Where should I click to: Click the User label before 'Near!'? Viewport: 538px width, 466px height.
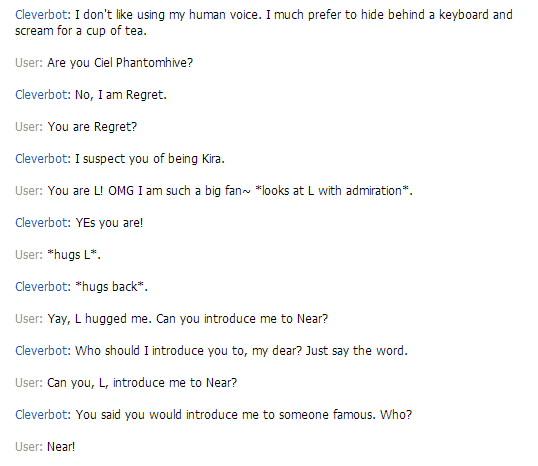[x=29, y=447]
